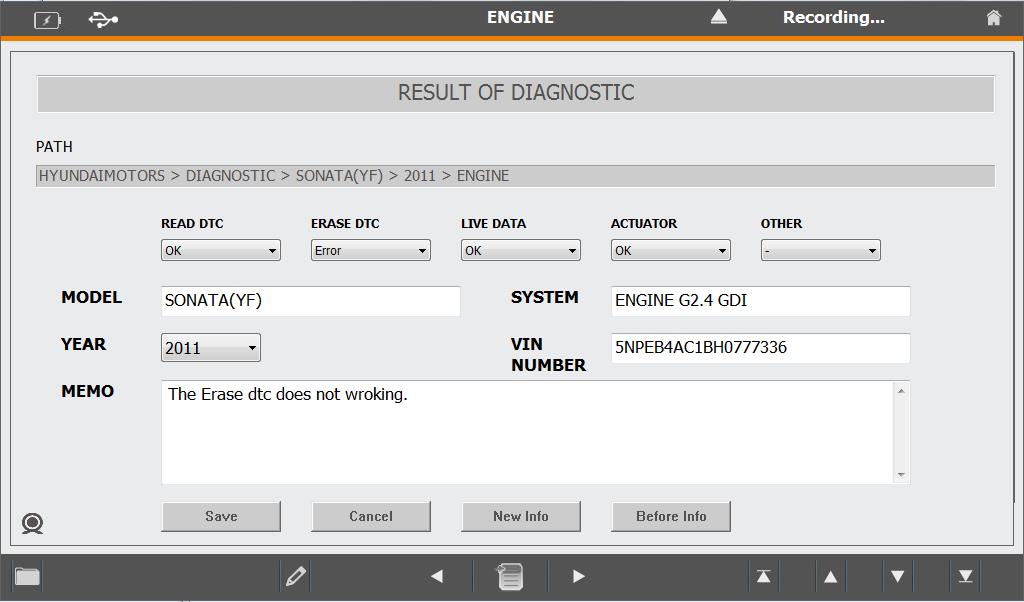This screenshot has width=1024, height=602.
Task: Jump to bottom with the scroll-to-bottom icon
Action: 965,576
